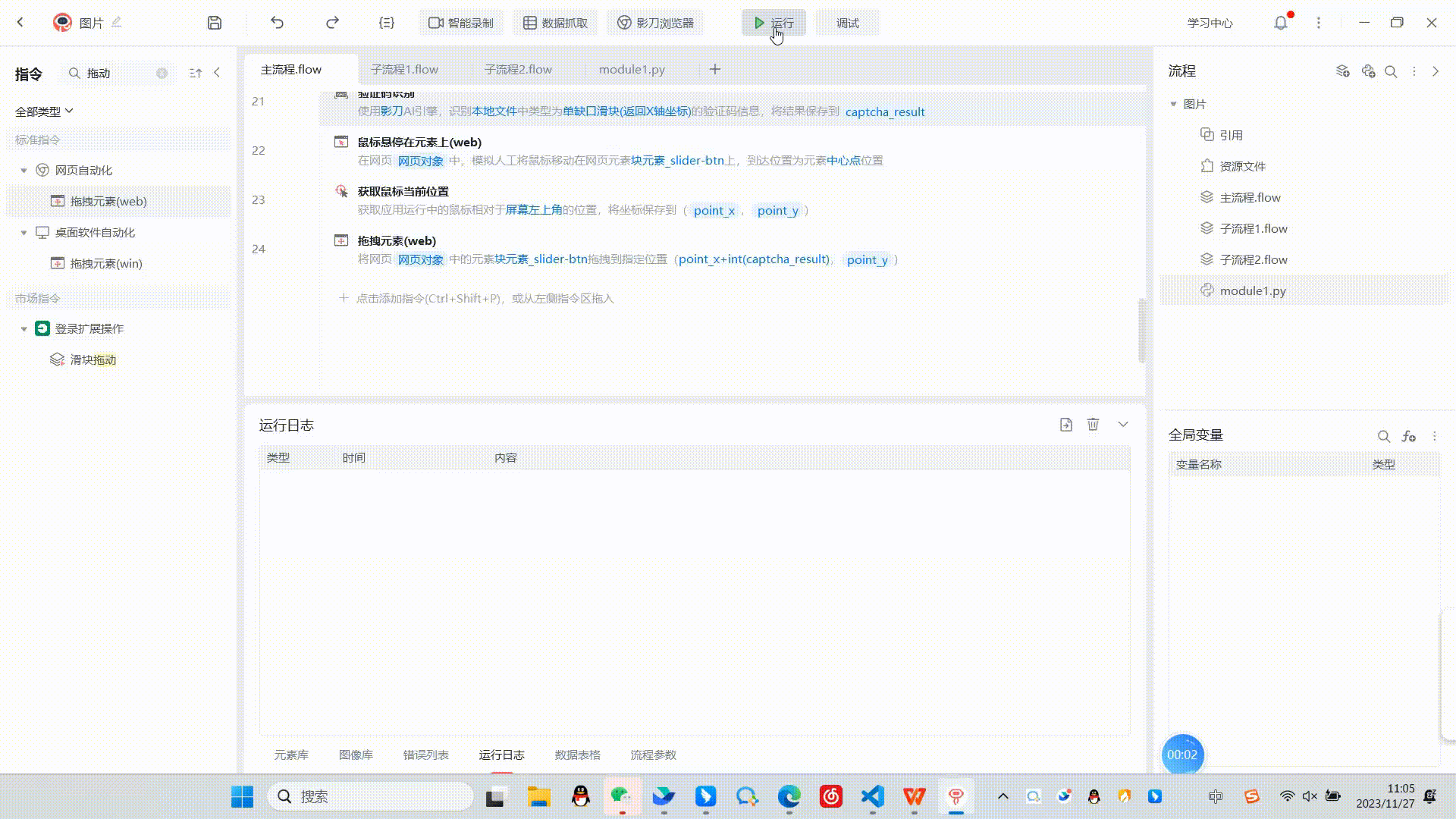The image size is (1456, 819).
Task: Open the variables braces icon
Action: [x=387, y=23]
